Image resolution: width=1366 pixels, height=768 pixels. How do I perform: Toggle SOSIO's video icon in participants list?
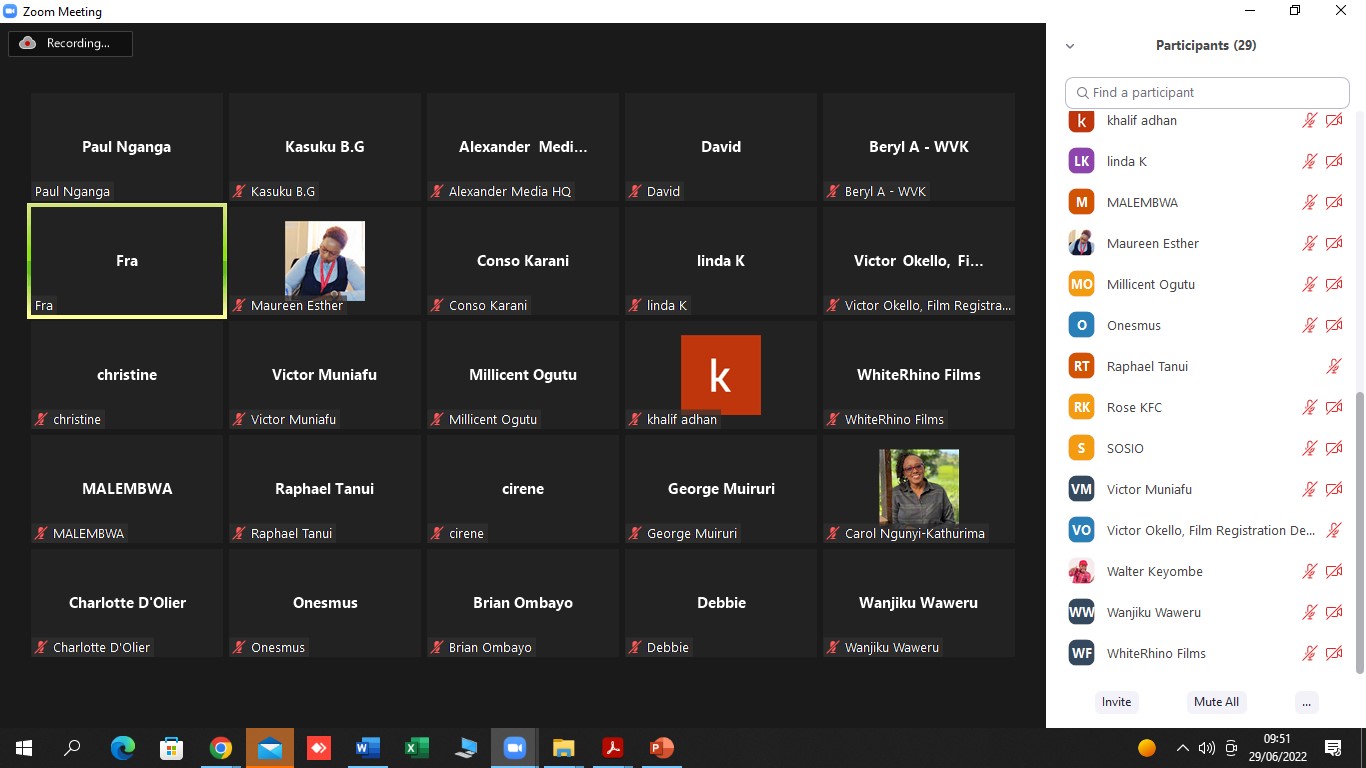pos(1333,449)
